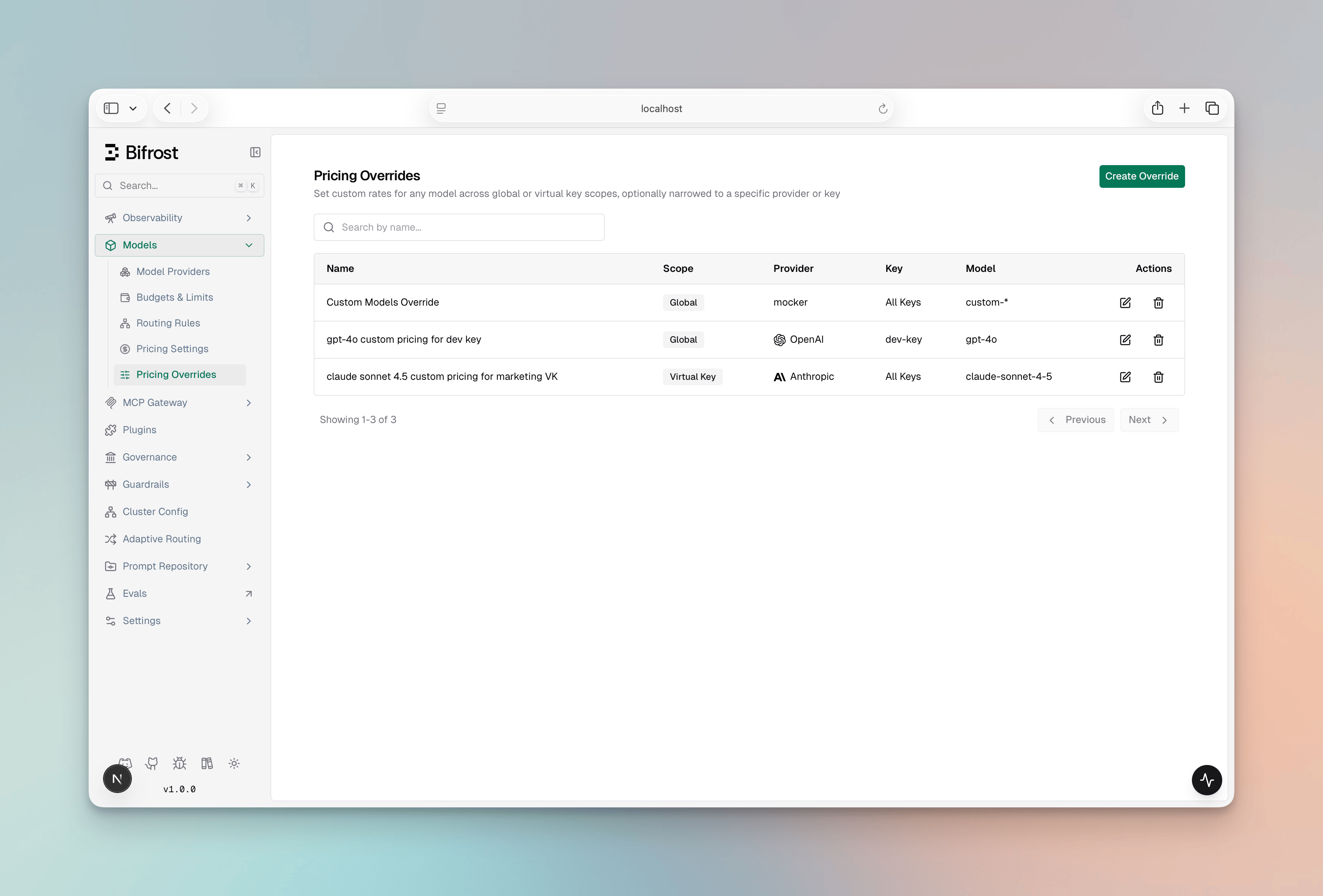
Task: Open the GitHub link icon
Action: [x=152, y=763]
